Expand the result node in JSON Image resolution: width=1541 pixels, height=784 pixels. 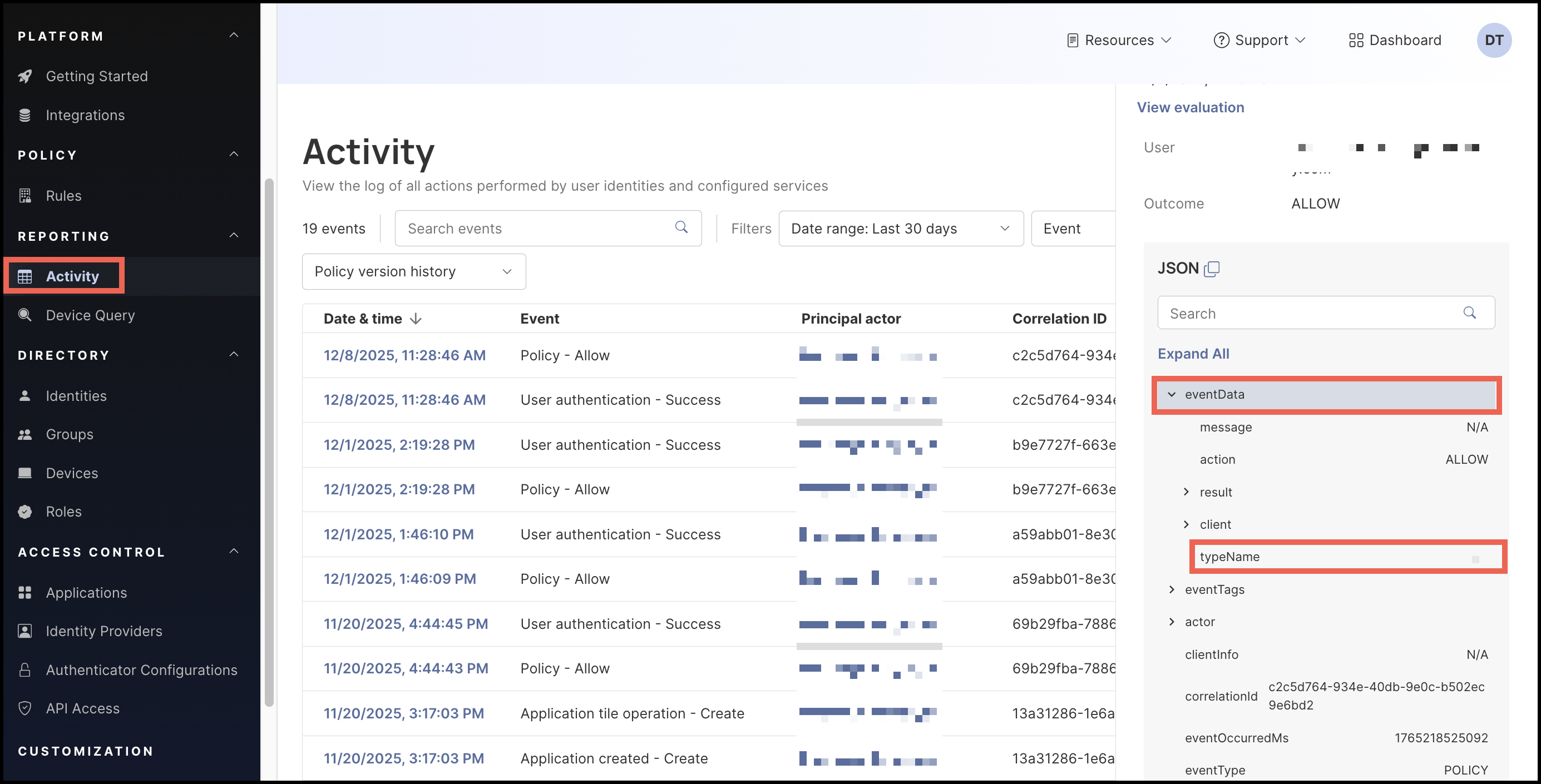[x=1186, y=492]
